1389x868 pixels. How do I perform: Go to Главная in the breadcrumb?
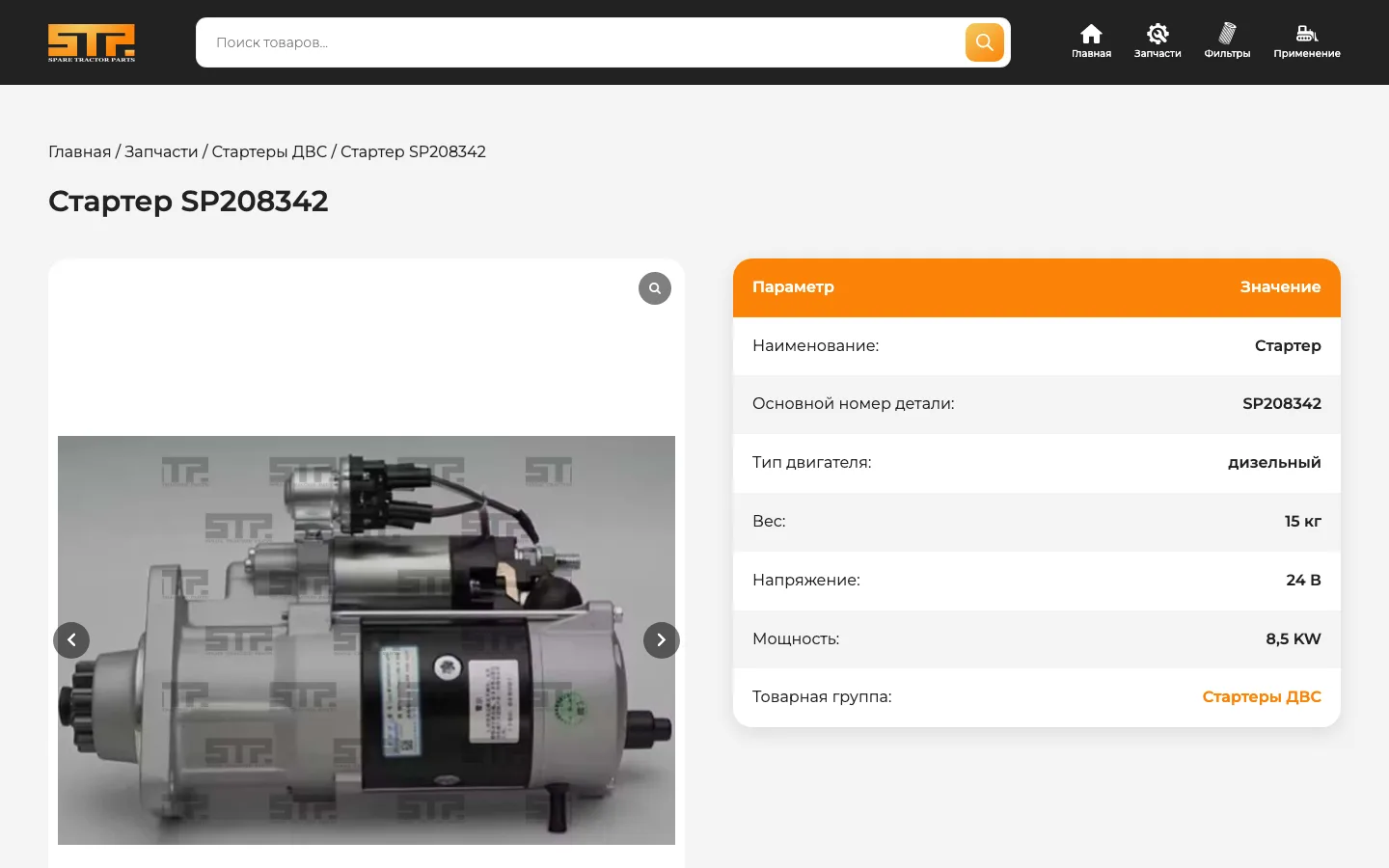pyautogui.click(x=79, y=151)
